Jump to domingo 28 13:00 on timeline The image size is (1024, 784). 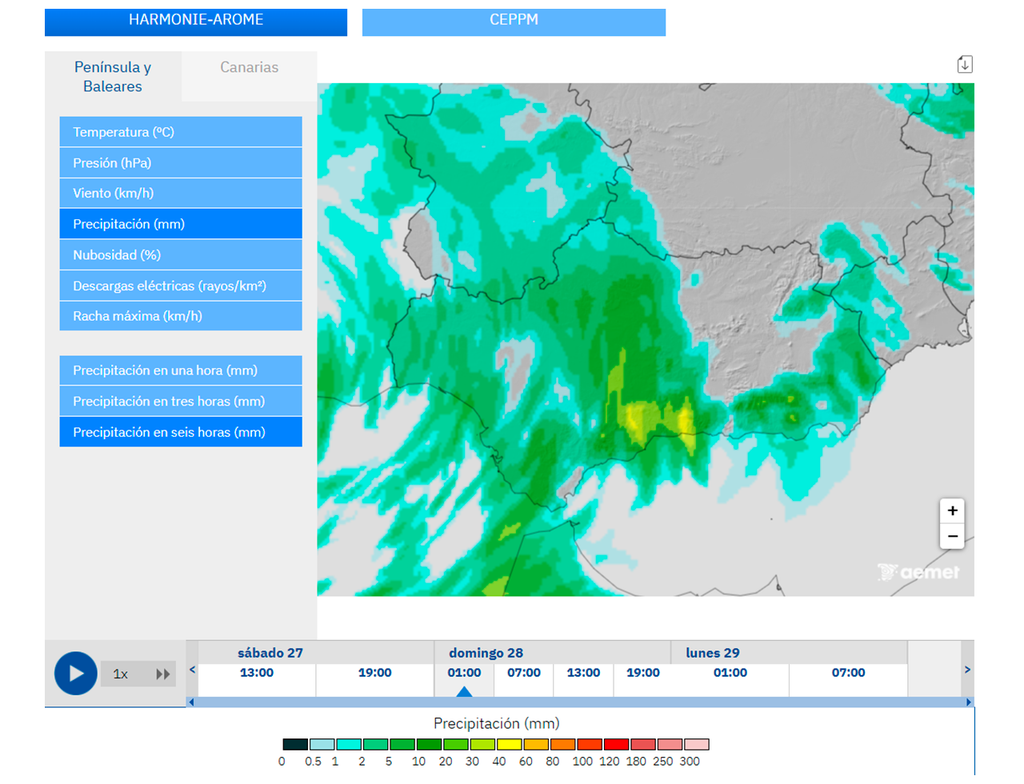pos(583,673)
